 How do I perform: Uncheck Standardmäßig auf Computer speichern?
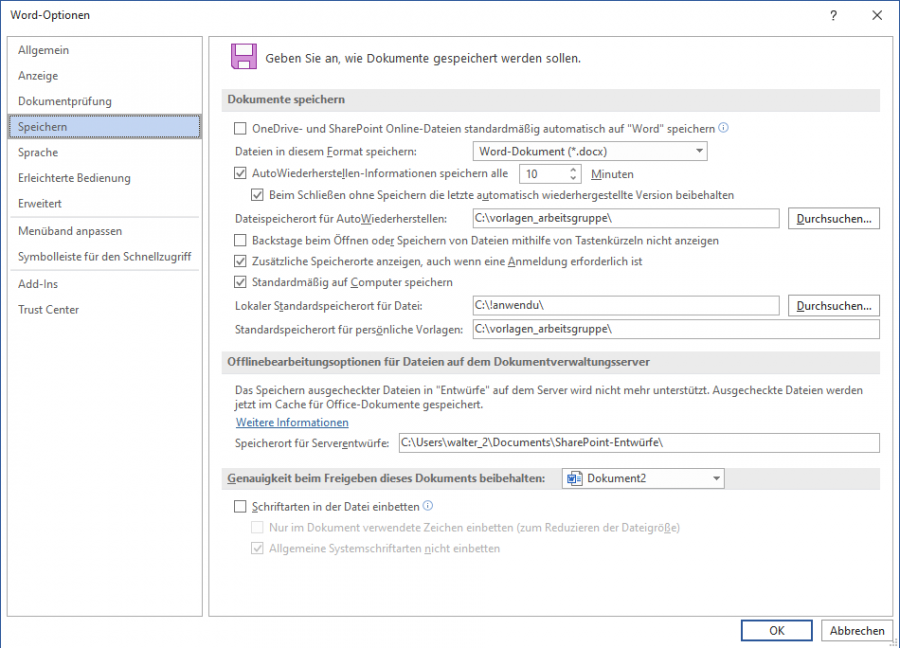(x=240, y=282)
